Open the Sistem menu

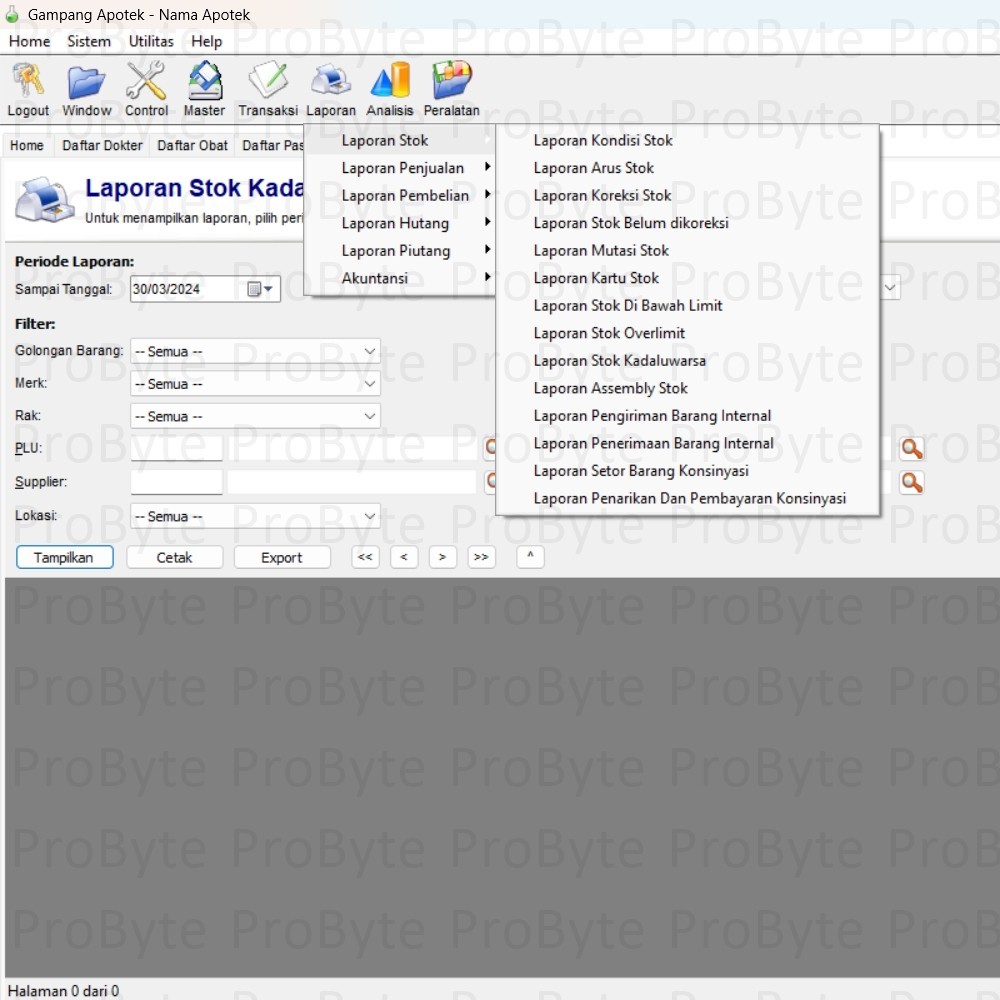[89, 41]
